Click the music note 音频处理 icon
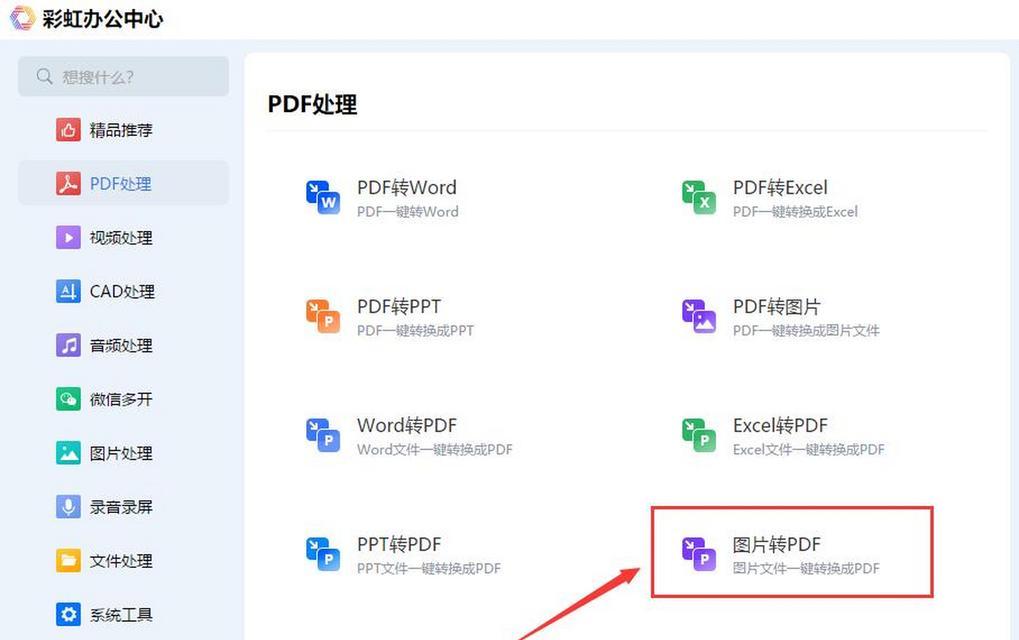Screen dimensions: 1019x640 (68, 345)
